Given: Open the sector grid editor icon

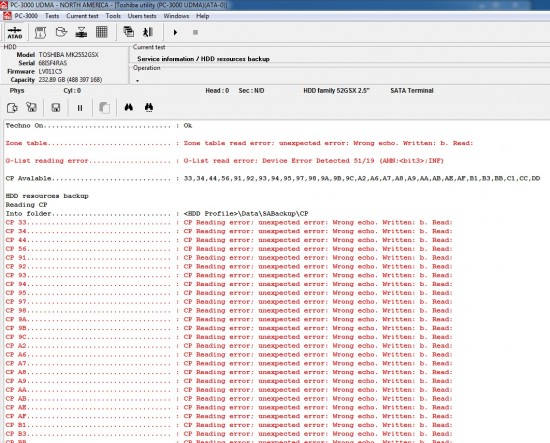Looking at the screenshot, I should [x=102, y=32].
